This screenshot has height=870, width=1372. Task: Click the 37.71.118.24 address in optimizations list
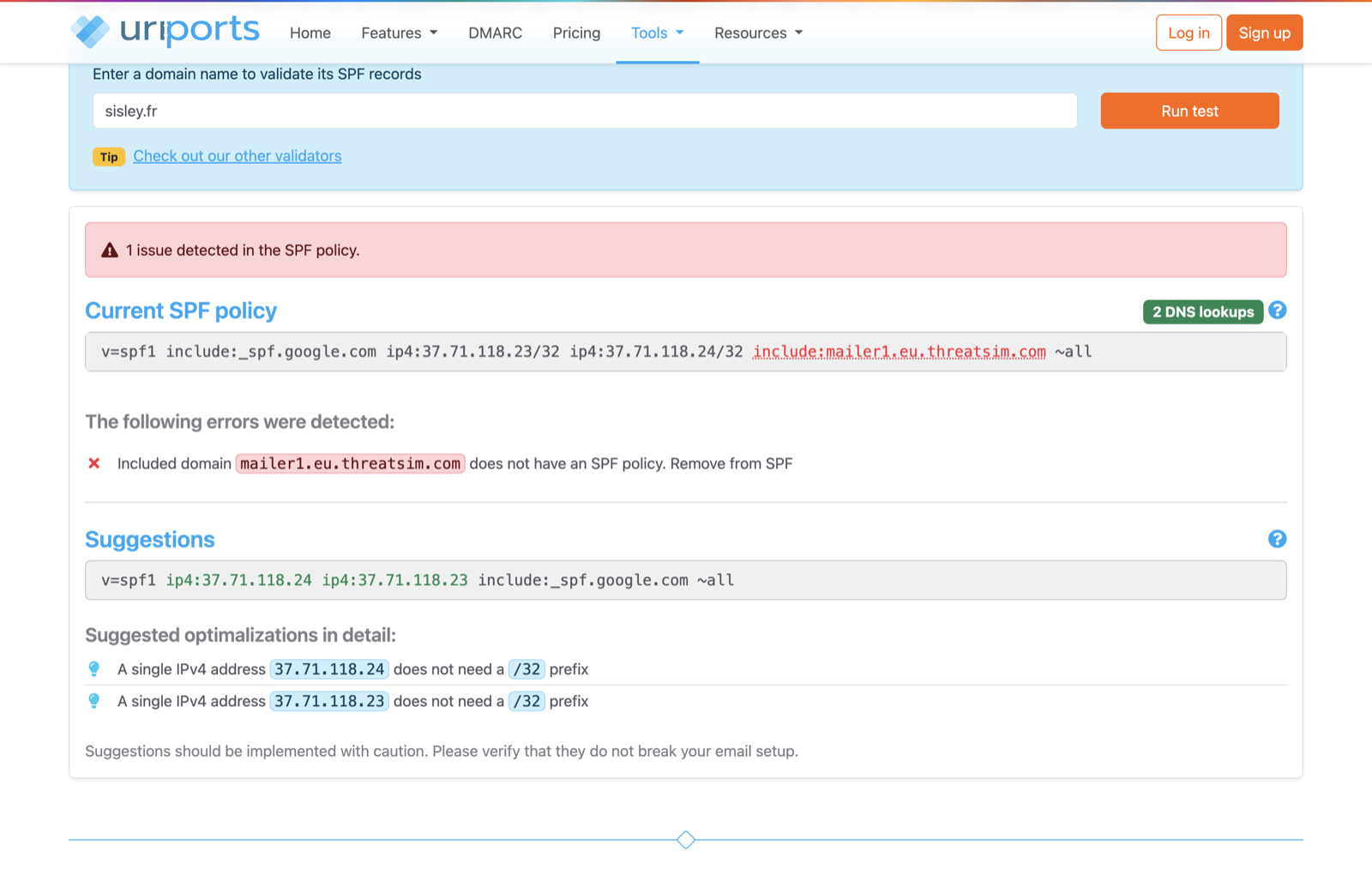pos(329,669)
